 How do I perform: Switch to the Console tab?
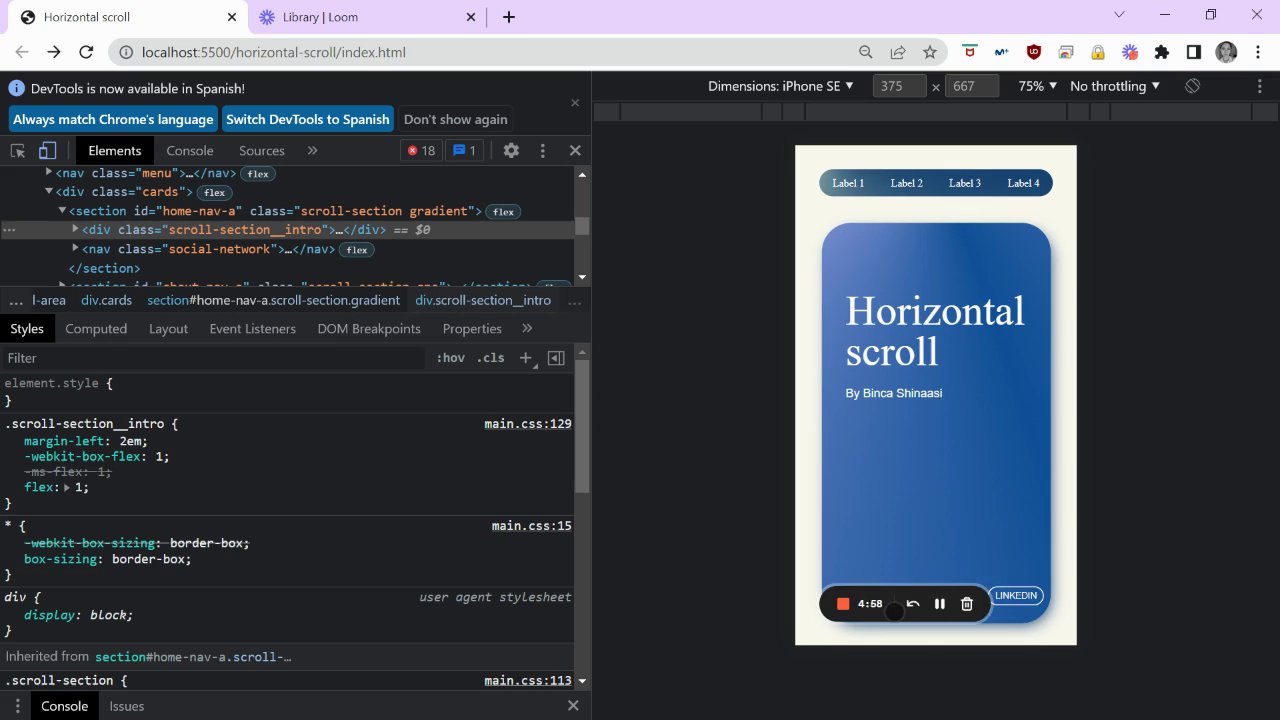coord(190,151)
